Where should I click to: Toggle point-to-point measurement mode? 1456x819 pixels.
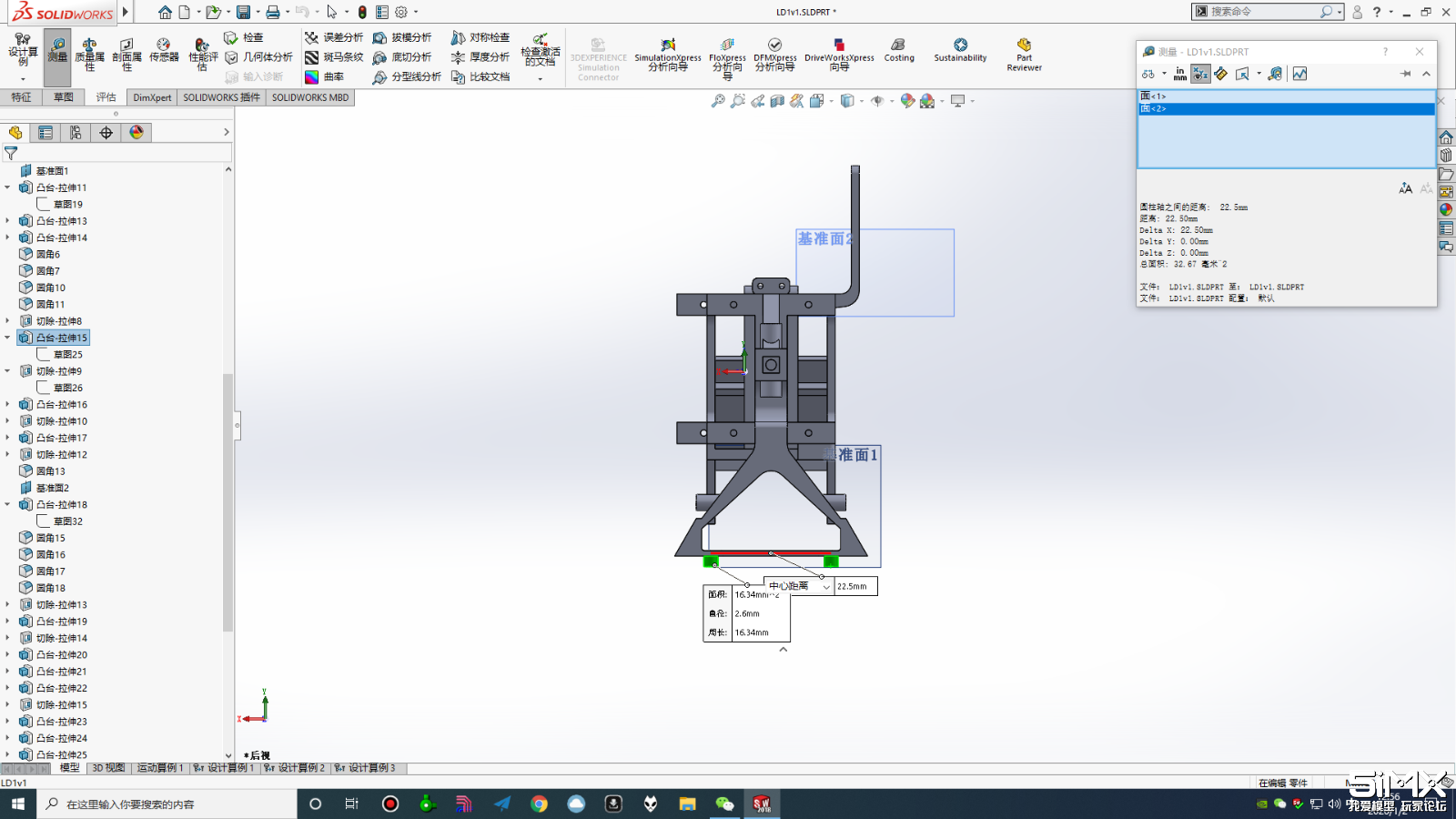click(1221, 74)
